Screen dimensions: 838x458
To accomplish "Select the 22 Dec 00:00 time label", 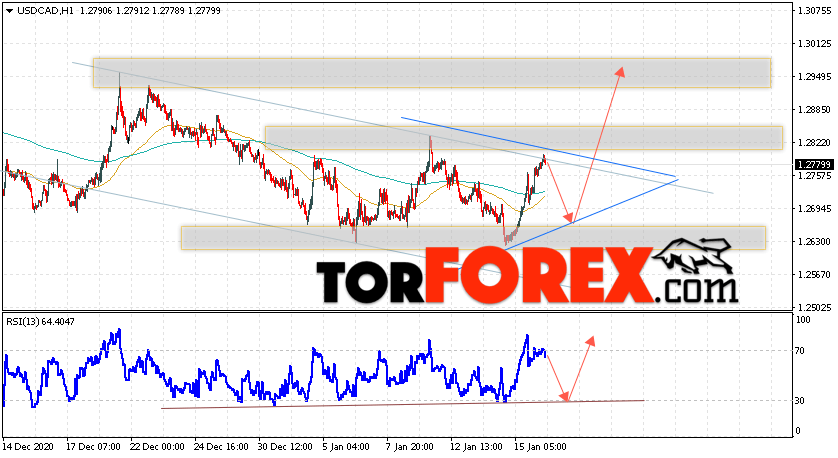I will pyautogui.click(x=157, y=446).
